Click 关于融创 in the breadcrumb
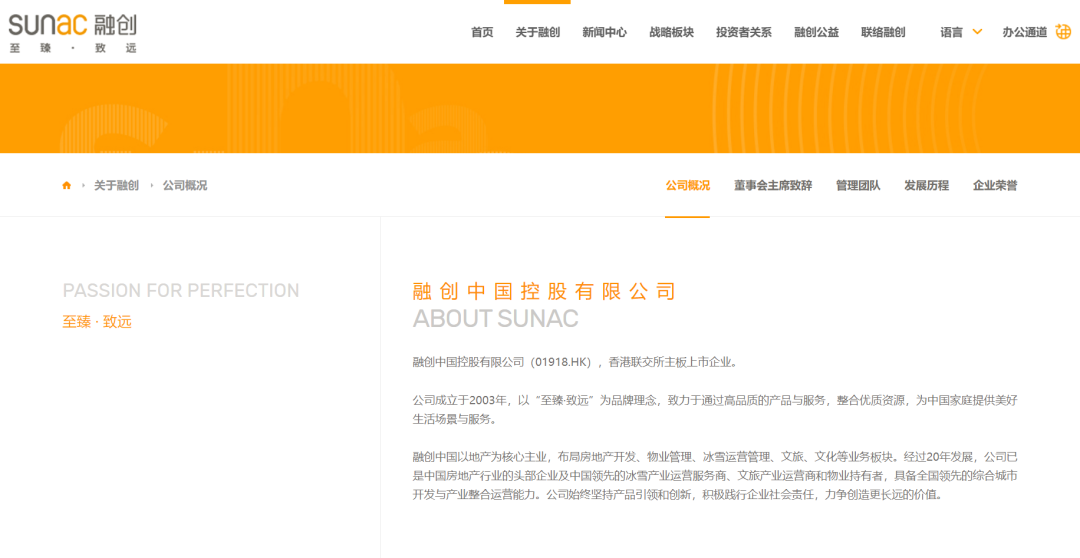Viewport: 1080px width, 558px height. click(116, 185)
